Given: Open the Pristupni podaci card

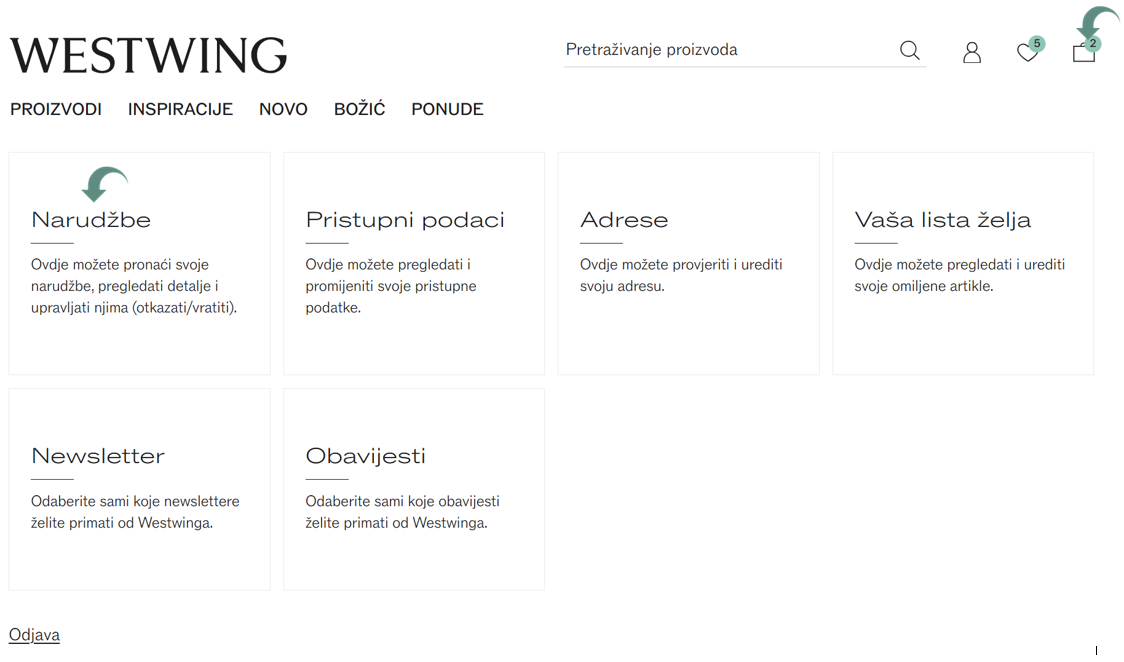Looking at the screenshot, I should (414, 263).
